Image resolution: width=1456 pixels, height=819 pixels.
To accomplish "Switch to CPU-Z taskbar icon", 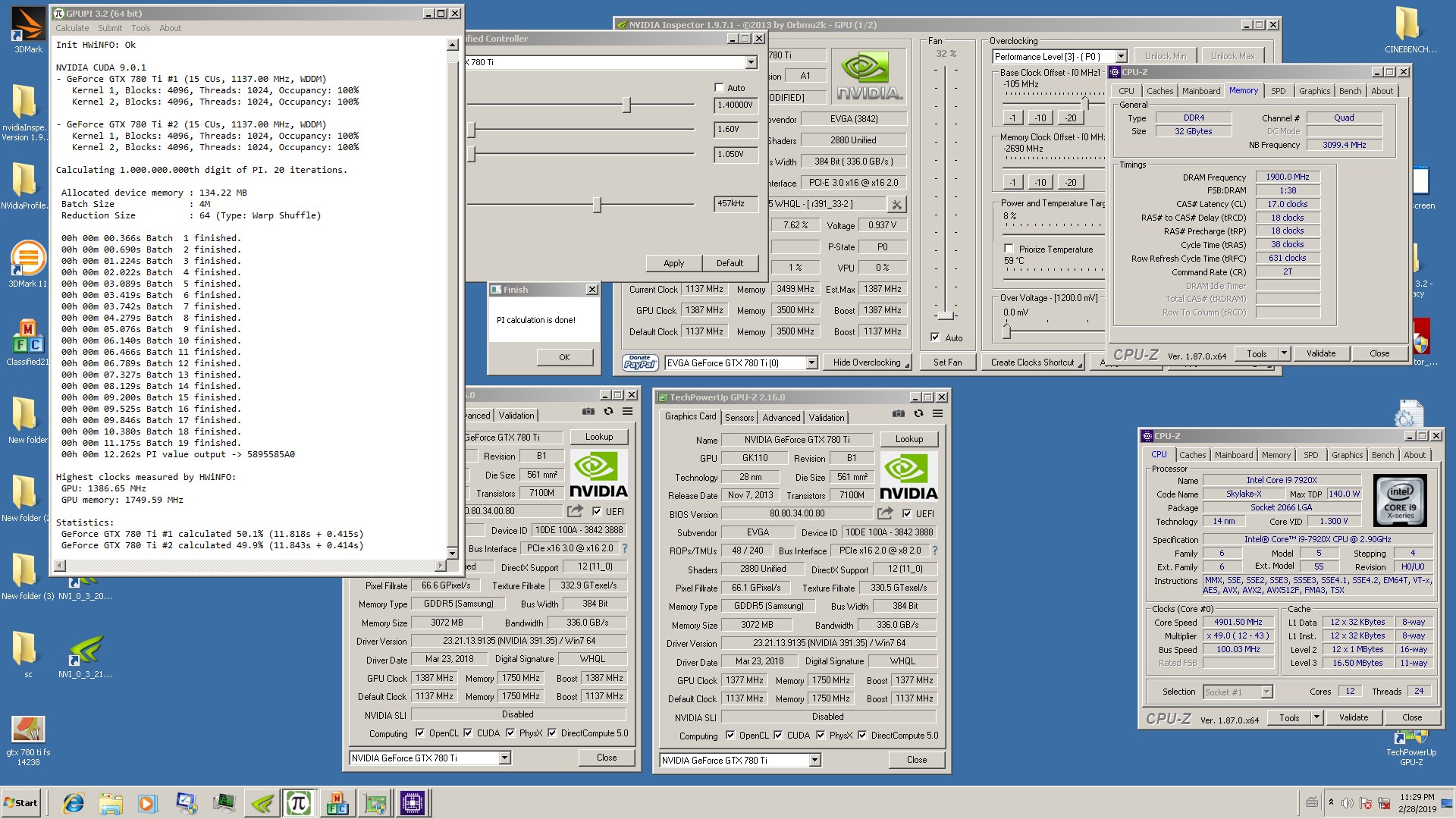I will (x=412, y=803).
